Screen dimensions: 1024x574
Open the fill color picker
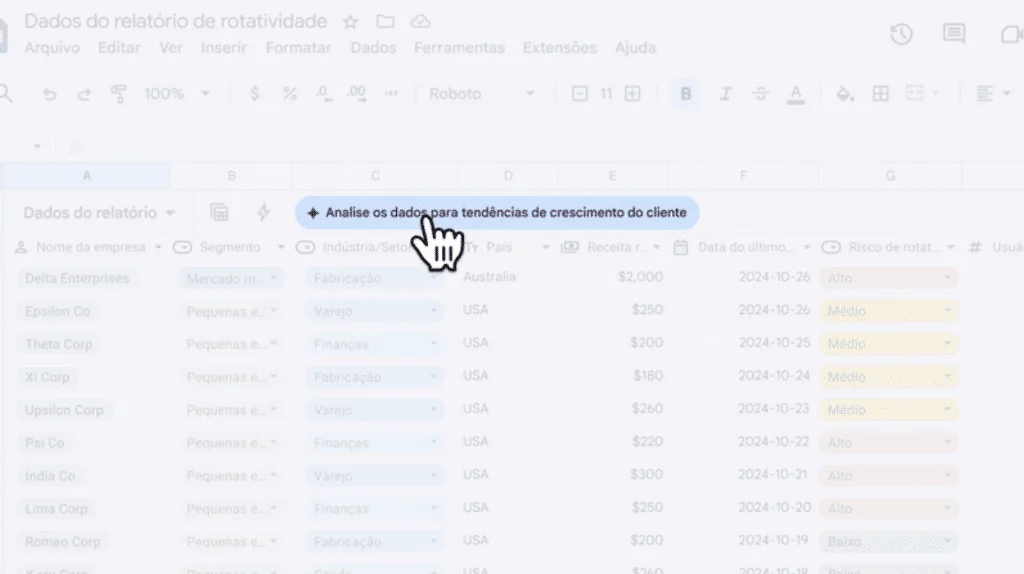[x=845, y=94]
